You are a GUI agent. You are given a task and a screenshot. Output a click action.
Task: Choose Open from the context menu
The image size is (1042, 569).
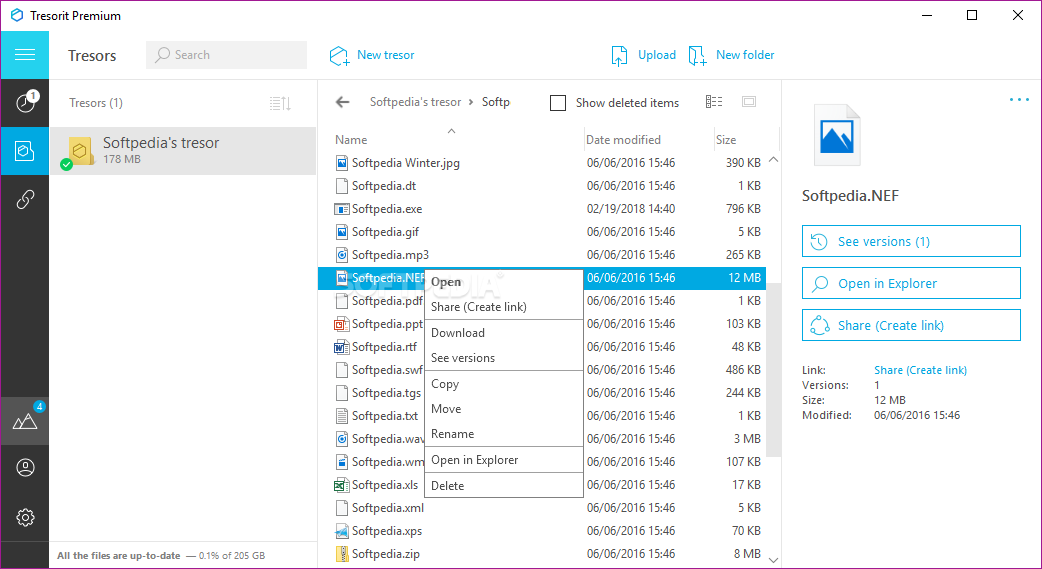pyautogui.click(x=504, y=282)
